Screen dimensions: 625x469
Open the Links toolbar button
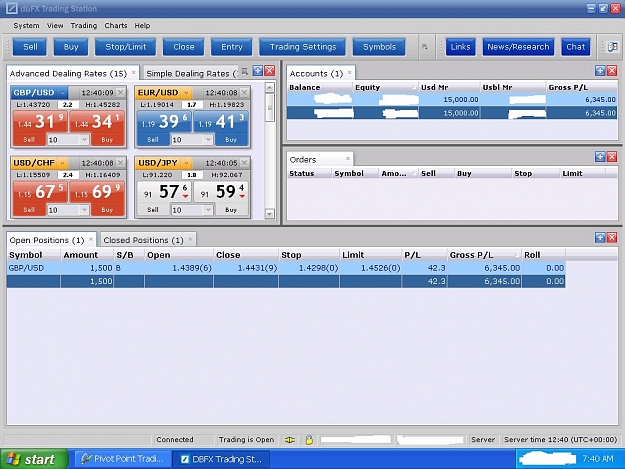(x=460, y=47)
